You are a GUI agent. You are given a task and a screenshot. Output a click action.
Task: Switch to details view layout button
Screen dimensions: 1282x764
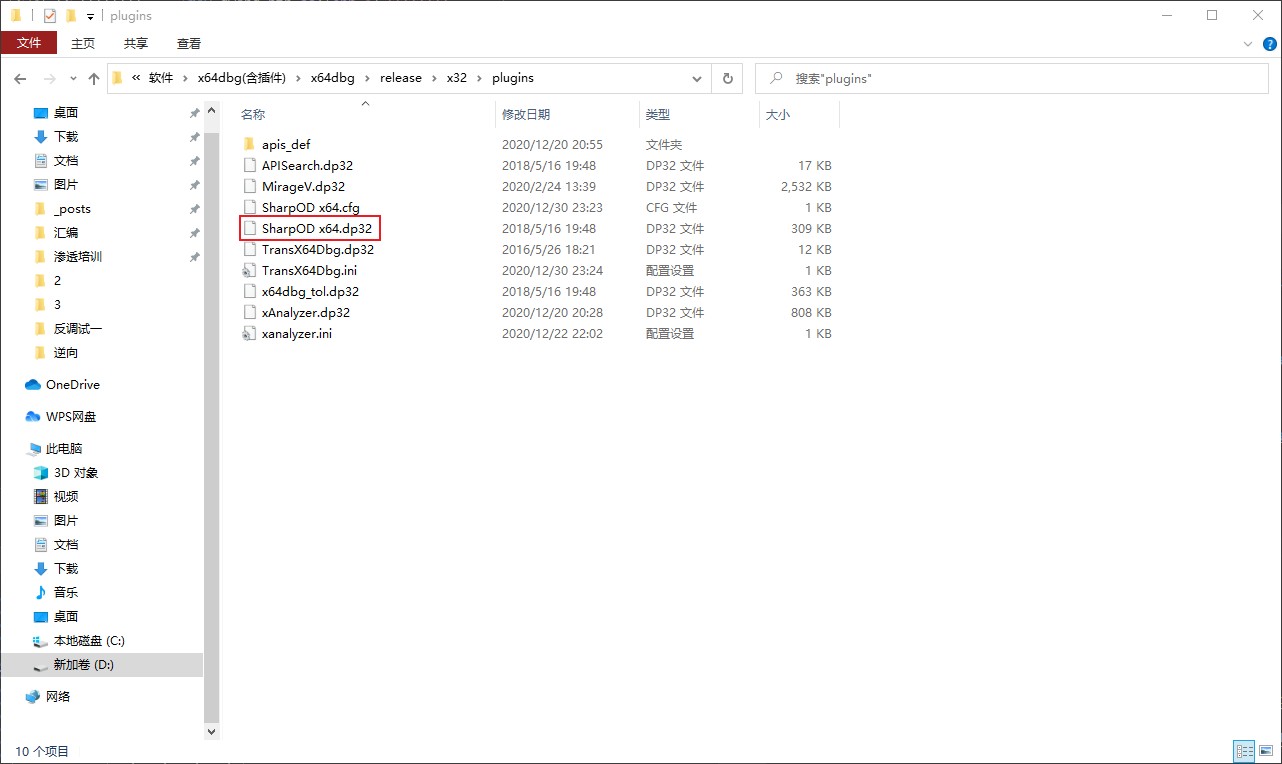click(1245, 751)
